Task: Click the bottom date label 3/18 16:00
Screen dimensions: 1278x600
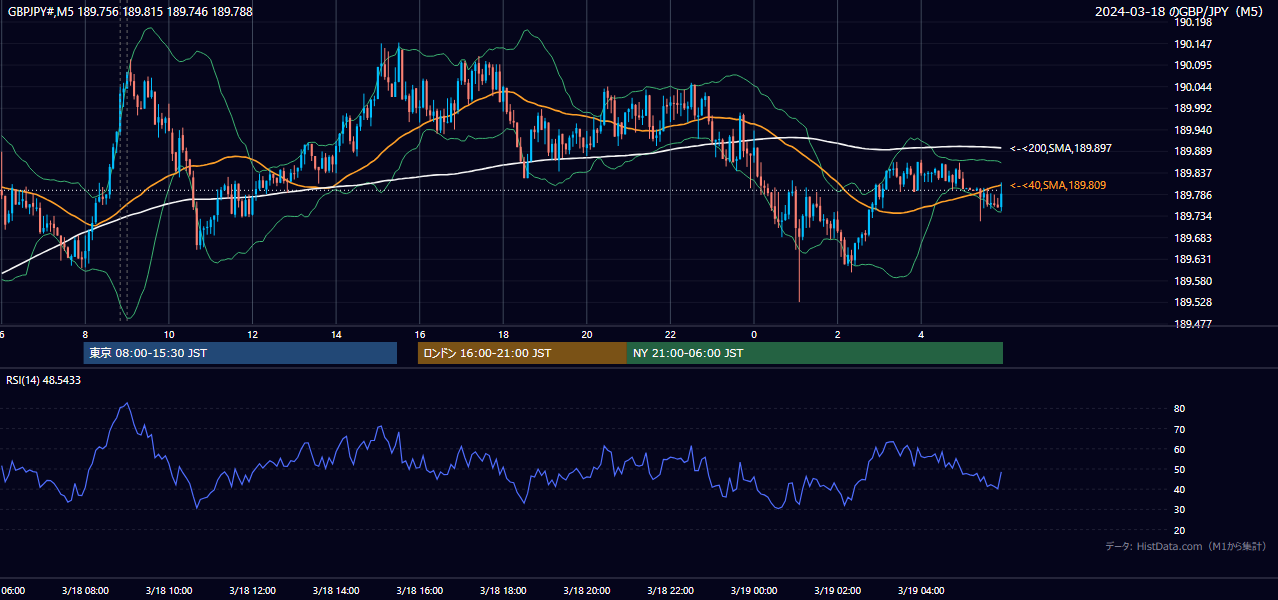Action: (x=419, y=590)
